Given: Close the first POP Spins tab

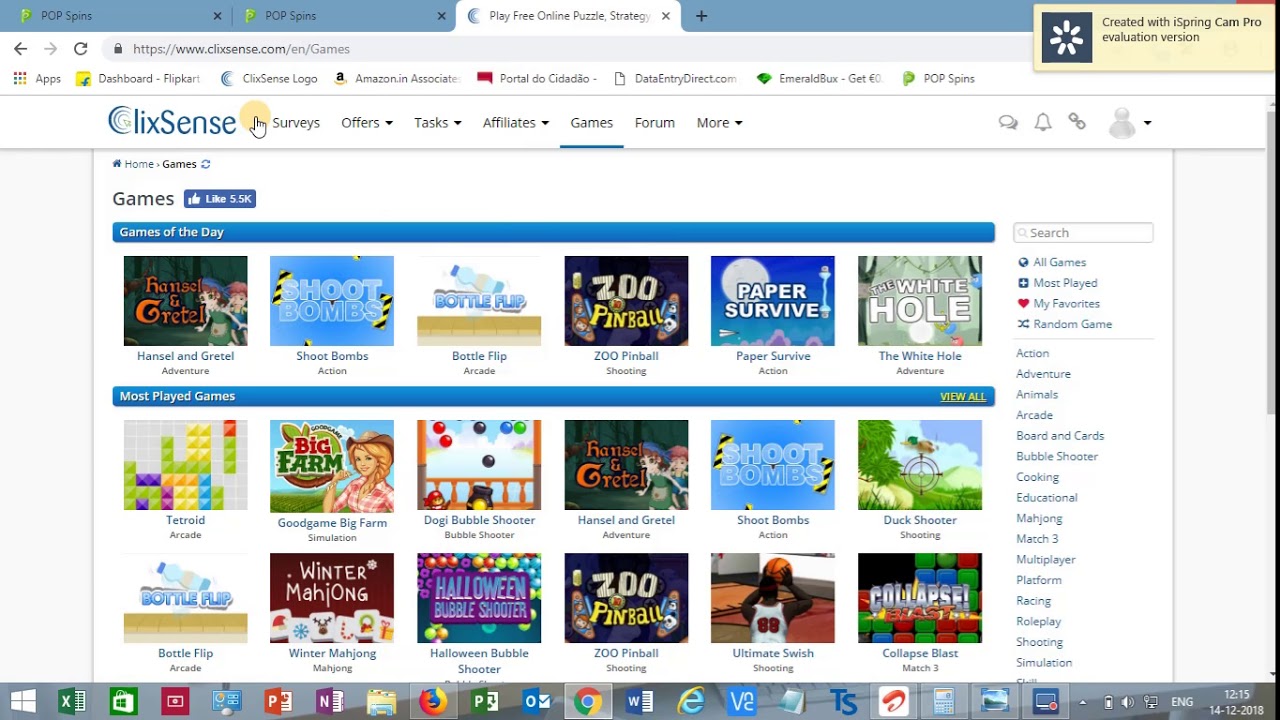Looking at the screenshot, I should click(x=218, y=16).
